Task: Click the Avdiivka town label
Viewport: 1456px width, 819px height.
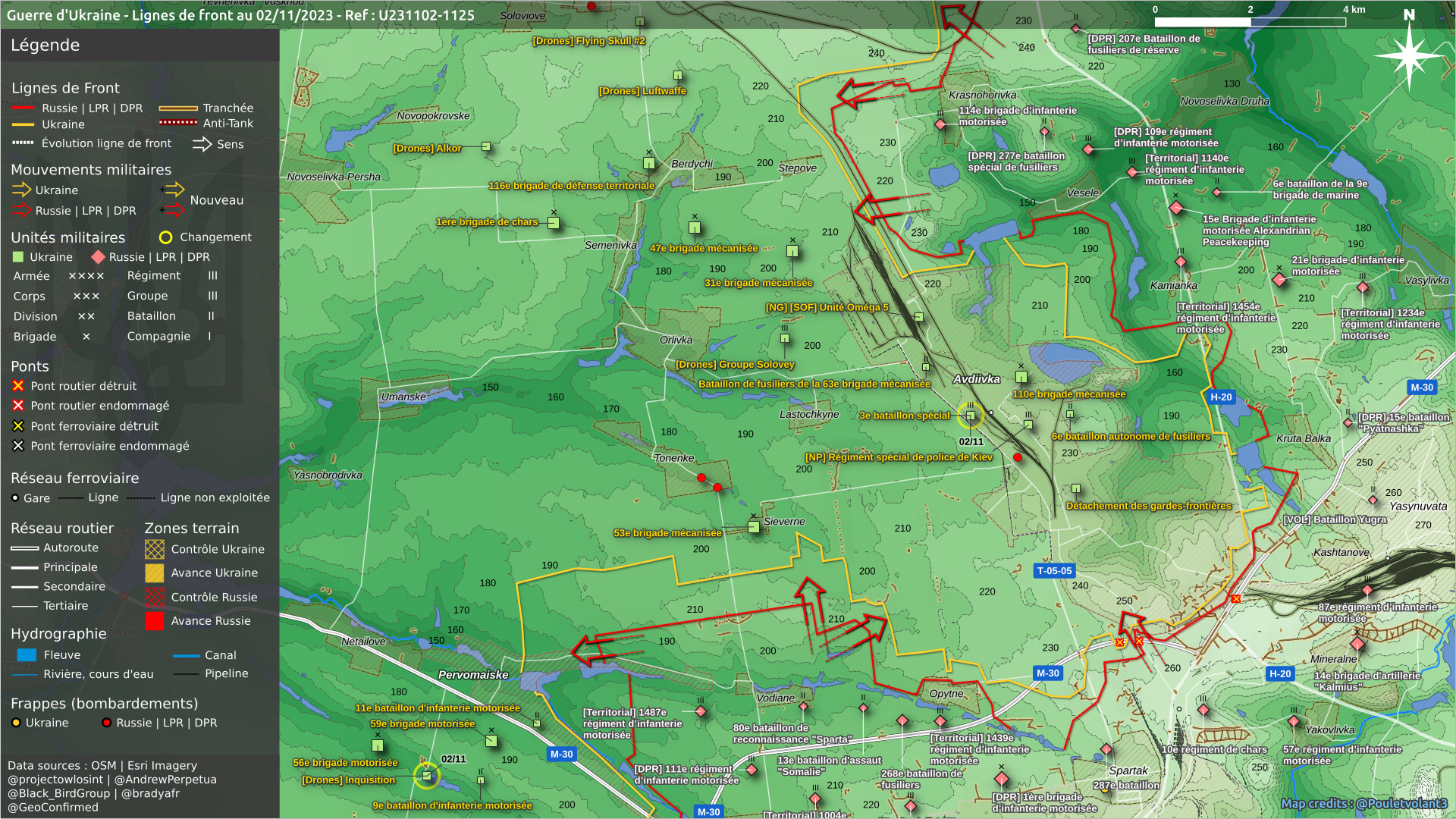Action: [976, 379]
